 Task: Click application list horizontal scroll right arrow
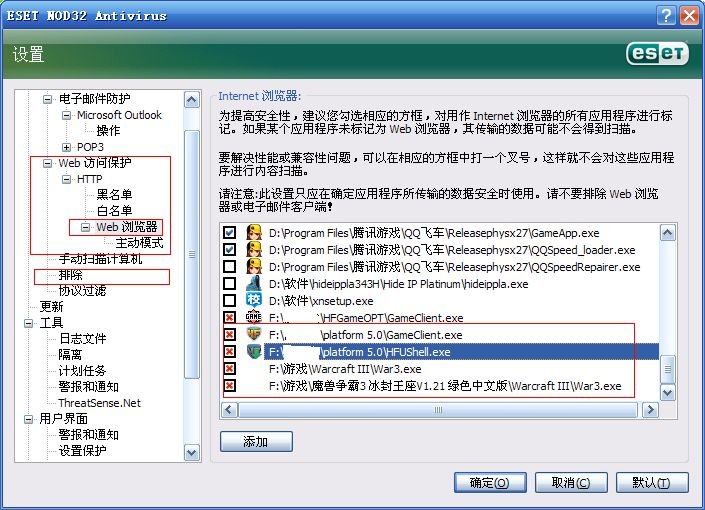(650, 410)
